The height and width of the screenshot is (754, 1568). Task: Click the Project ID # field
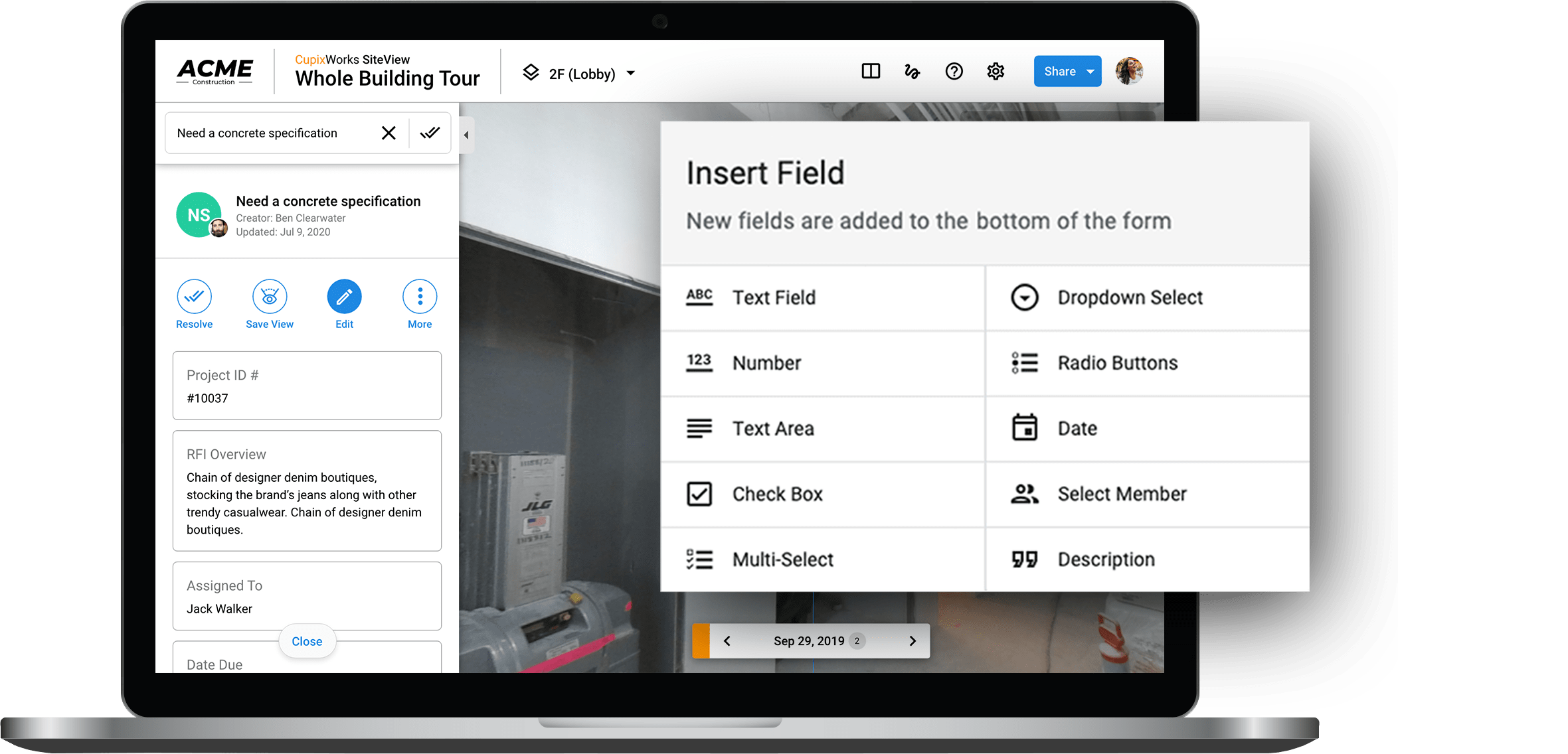pyautogui.click(x=307, y=386)
